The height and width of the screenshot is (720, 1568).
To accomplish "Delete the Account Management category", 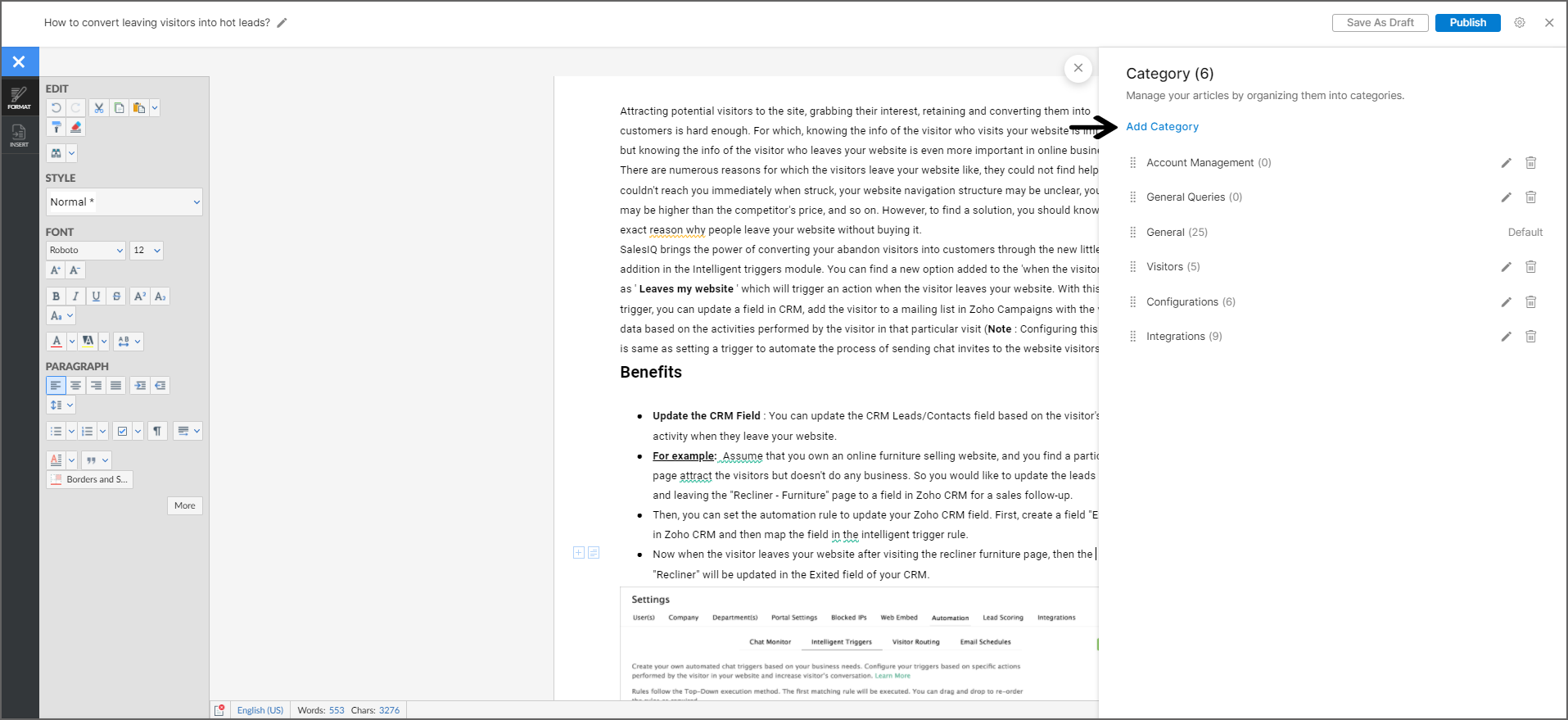I will [x=1530, y=163].
